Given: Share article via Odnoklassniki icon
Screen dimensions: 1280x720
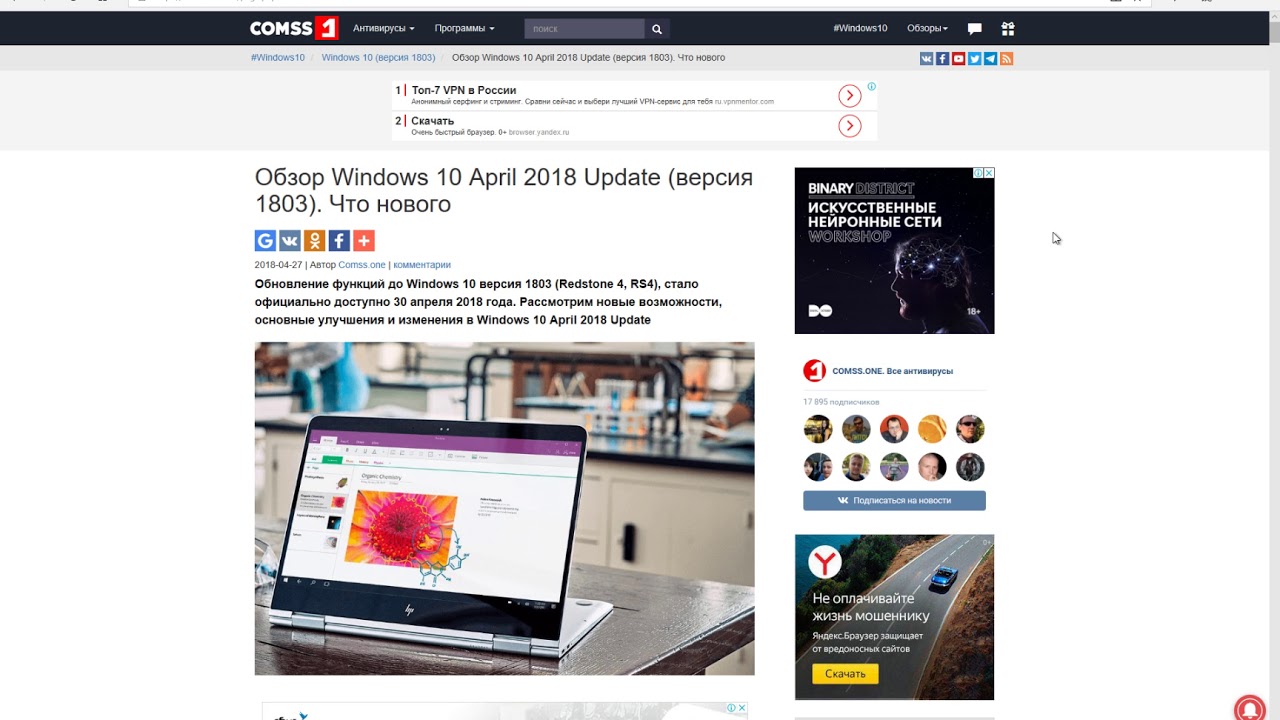Looking at the screenshot, I should click(x=314, y=240).
